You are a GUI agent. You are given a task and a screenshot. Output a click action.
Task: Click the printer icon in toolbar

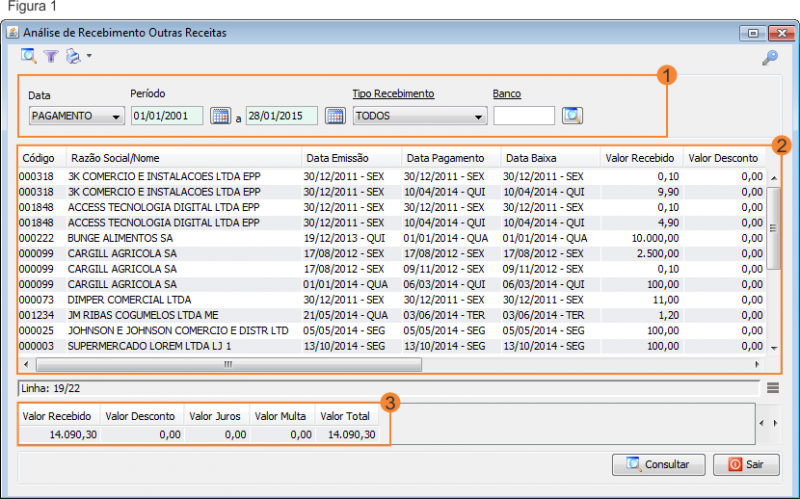73,56
